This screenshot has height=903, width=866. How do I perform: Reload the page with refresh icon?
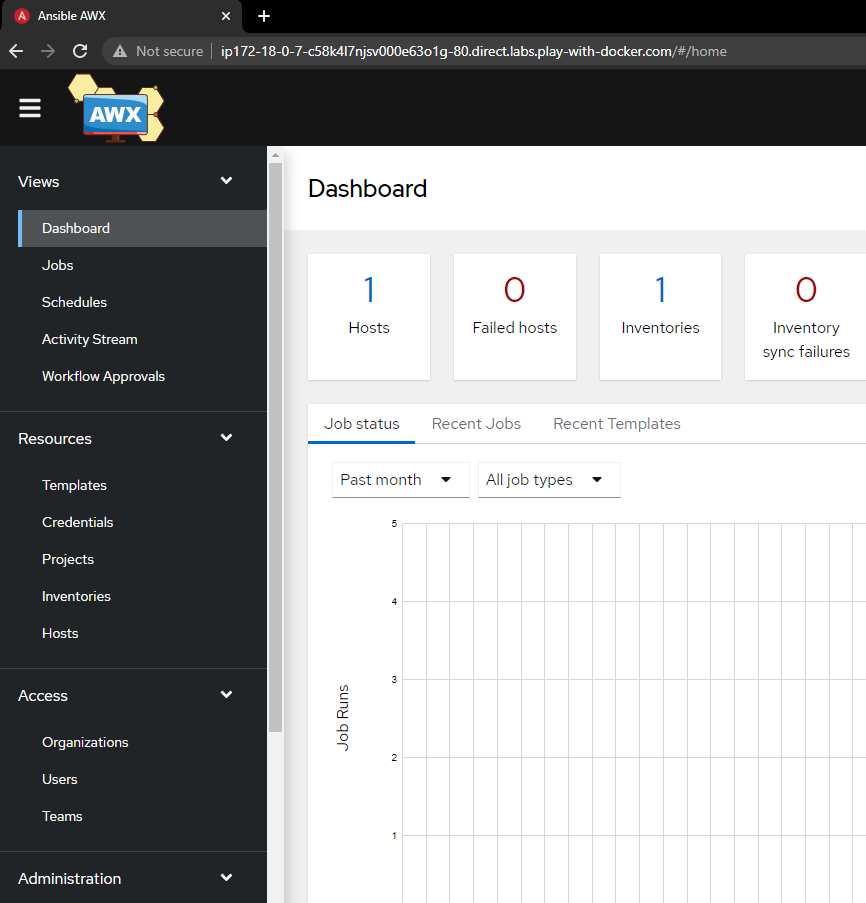coord(80,51)
